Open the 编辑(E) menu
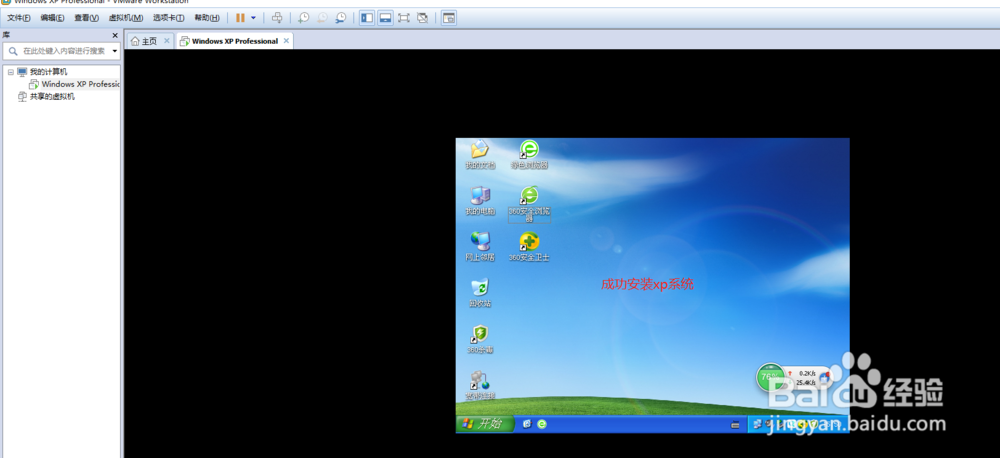1000x458 pixels. click(x=52, y=18)
